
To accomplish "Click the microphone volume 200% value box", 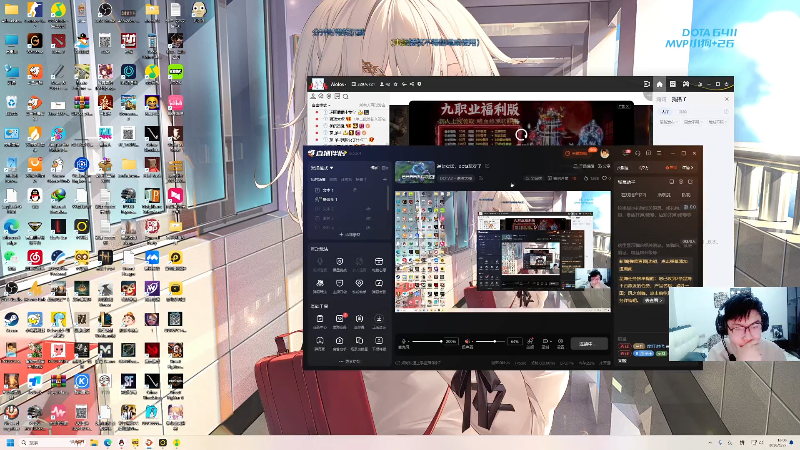I will [x=452, y=341].
